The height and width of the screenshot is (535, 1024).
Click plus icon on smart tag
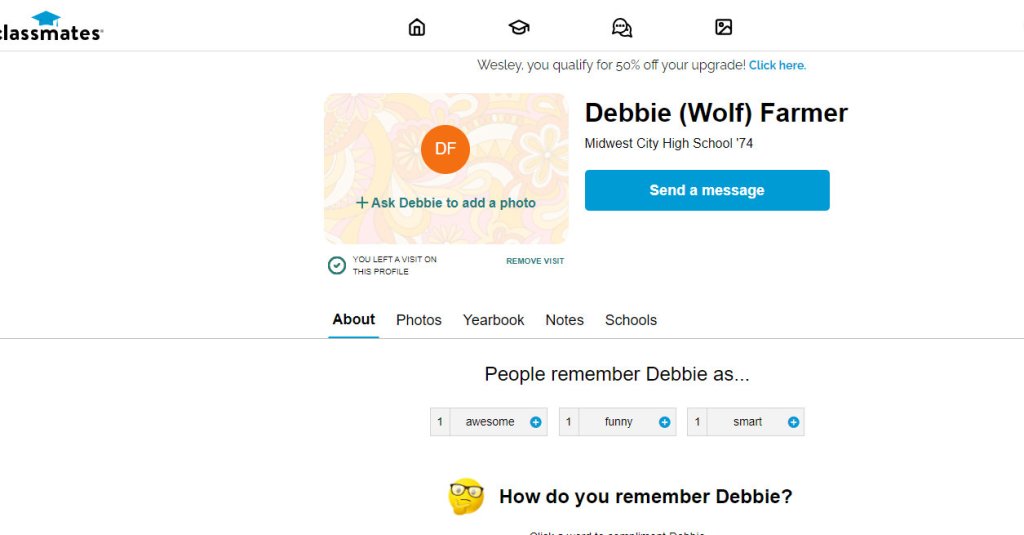pos(794,422)
